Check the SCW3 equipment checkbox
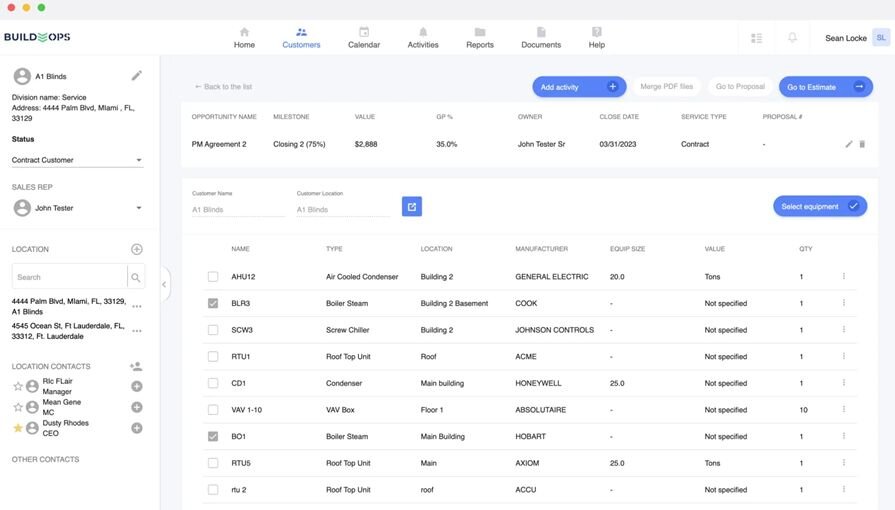This screenshot has height=510, width=895. tap(213, 330)
